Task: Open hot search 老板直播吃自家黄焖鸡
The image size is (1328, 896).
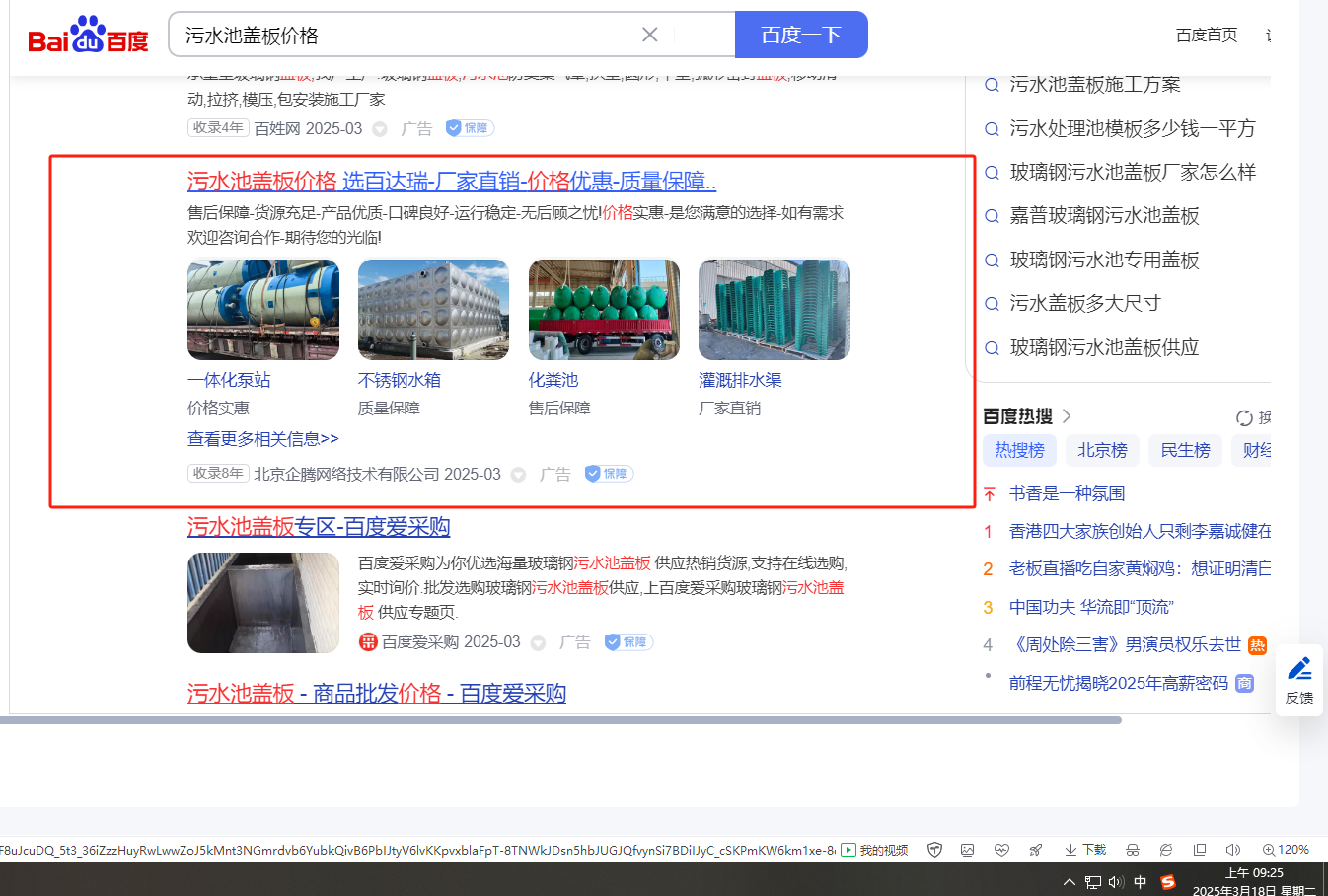Action: coord(1140,569)
